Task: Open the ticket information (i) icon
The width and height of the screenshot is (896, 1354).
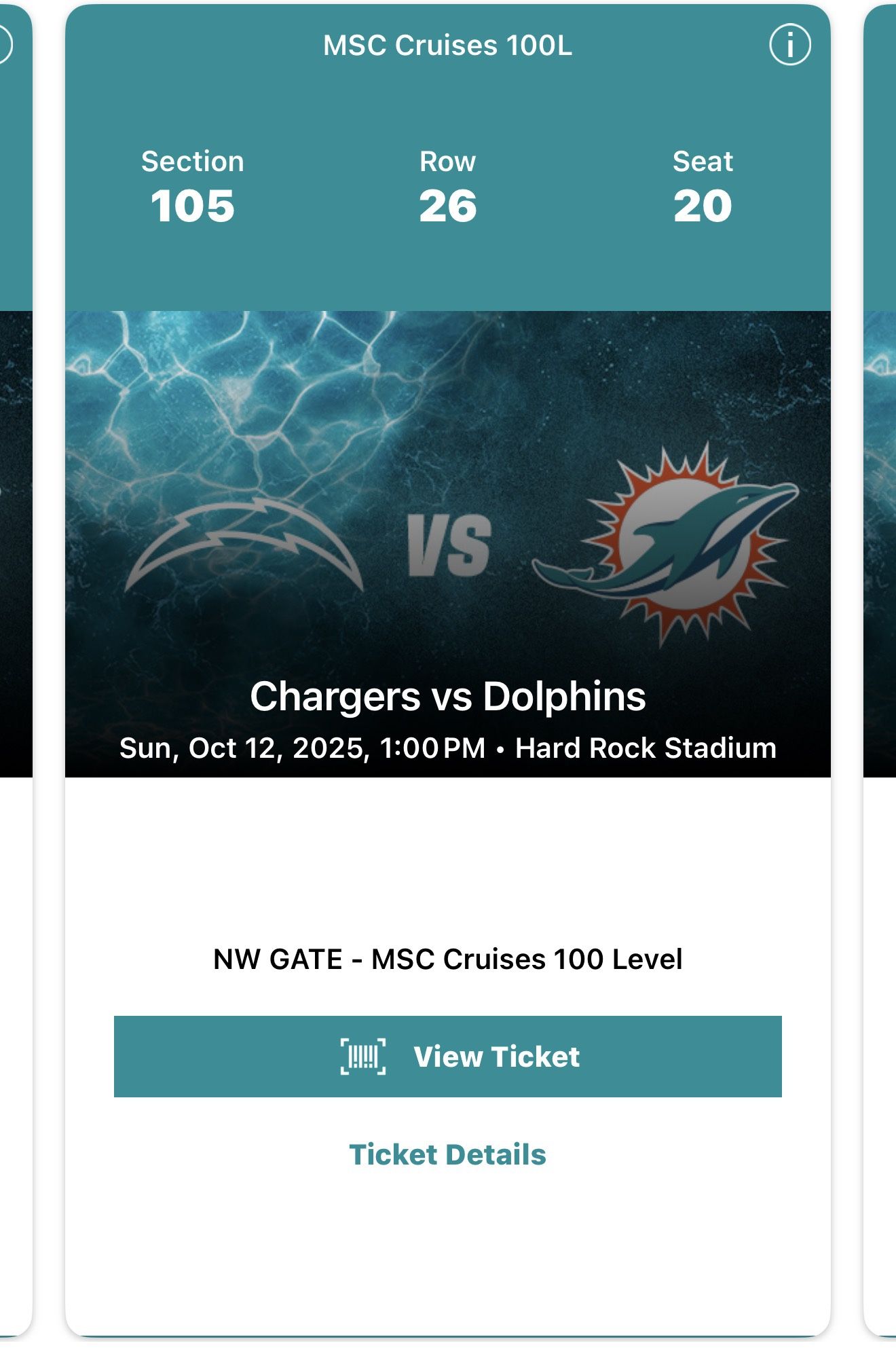Action: coord(789,44)
